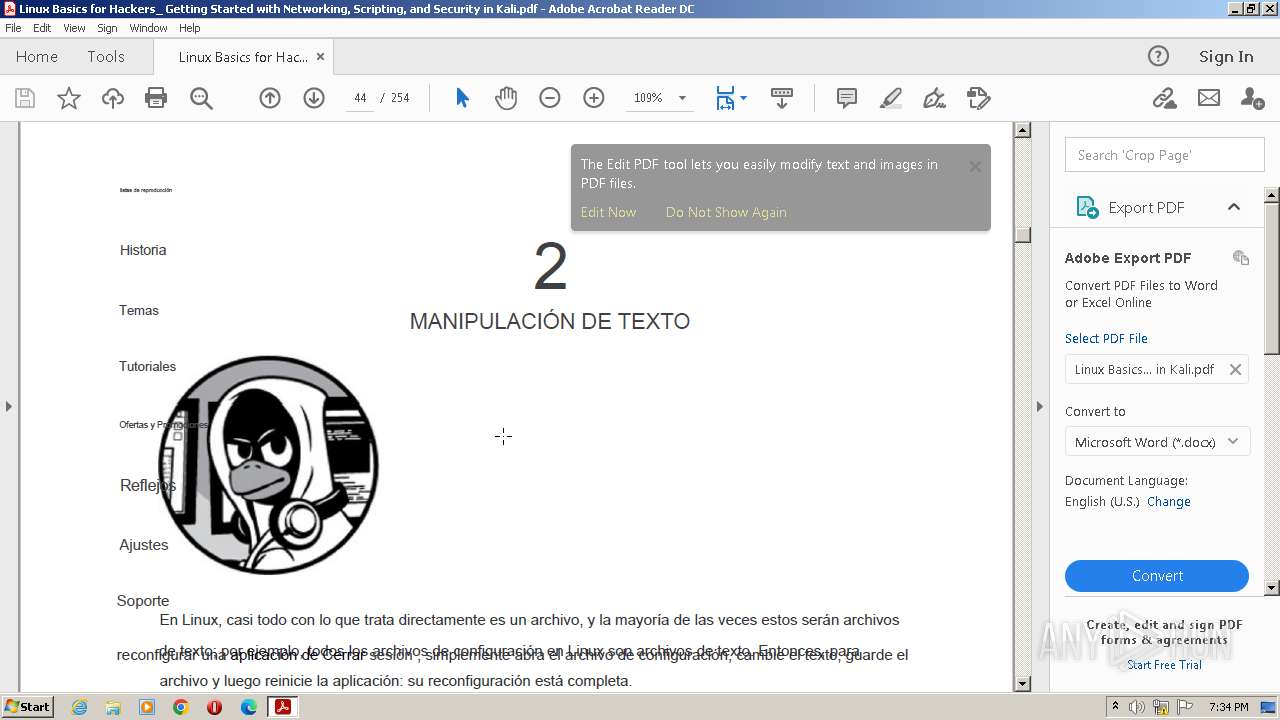Image resolution: width=1280 pixels, height=720 pixels.
Task: Open the Help question mark icon
Action: pyautogui.click(x=1158, y=56)
